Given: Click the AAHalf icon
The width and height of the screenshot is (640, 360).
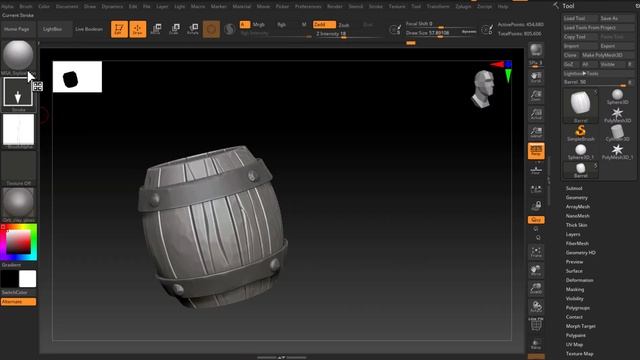Looking at the screenshot, I should pyautogui.click(x=536, y=132).
